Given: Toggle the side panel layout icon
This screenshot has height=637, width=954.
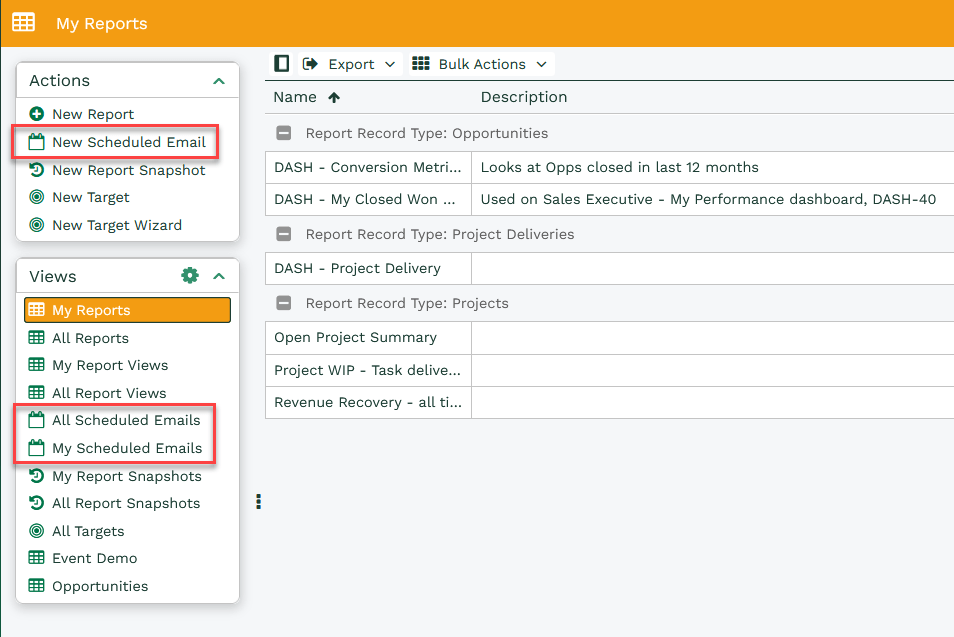Looking at the screenshot, I should 282,63.
